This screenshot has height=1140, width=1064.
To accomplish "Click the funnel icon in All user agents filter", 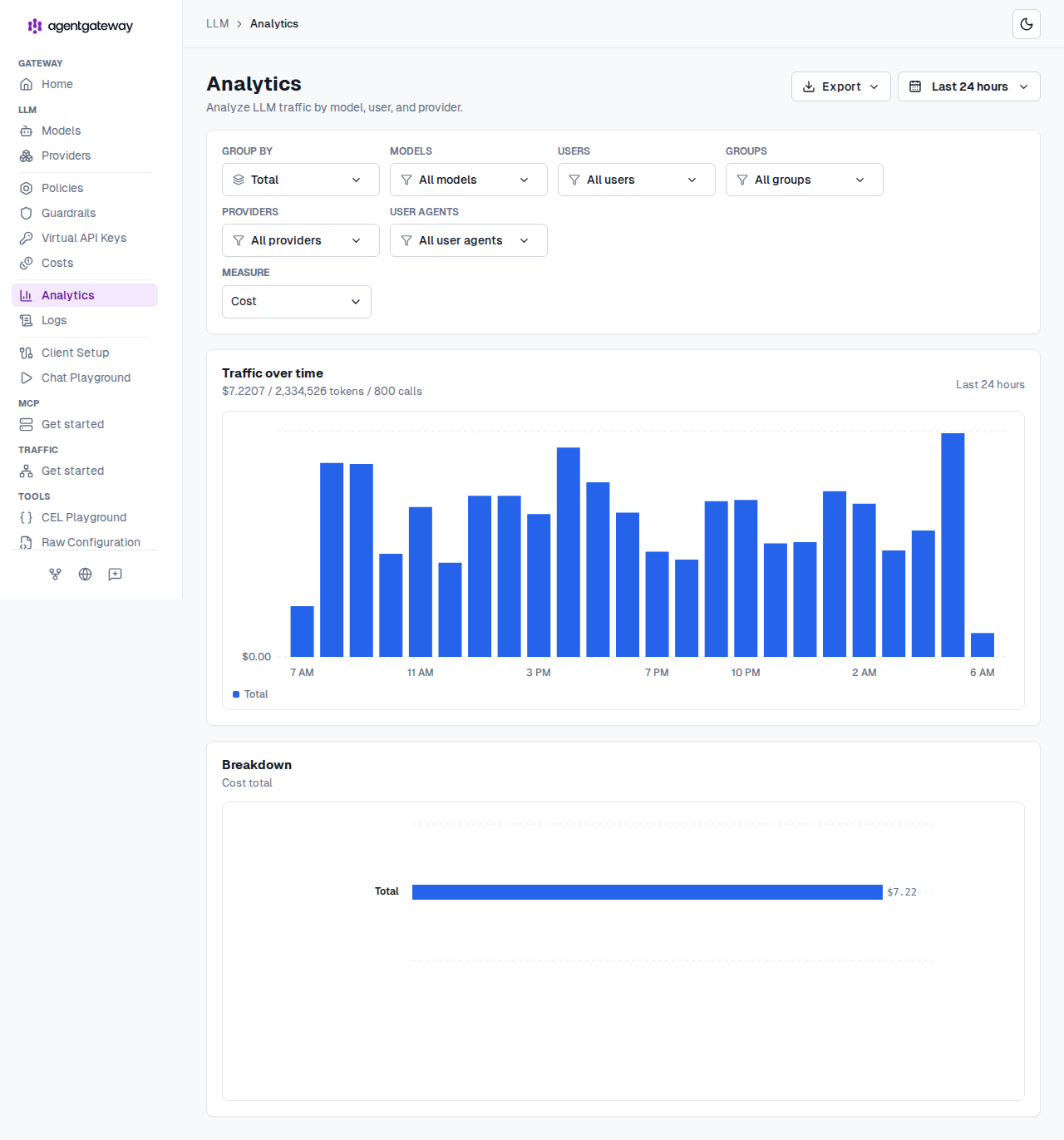I will pos(406,240).
